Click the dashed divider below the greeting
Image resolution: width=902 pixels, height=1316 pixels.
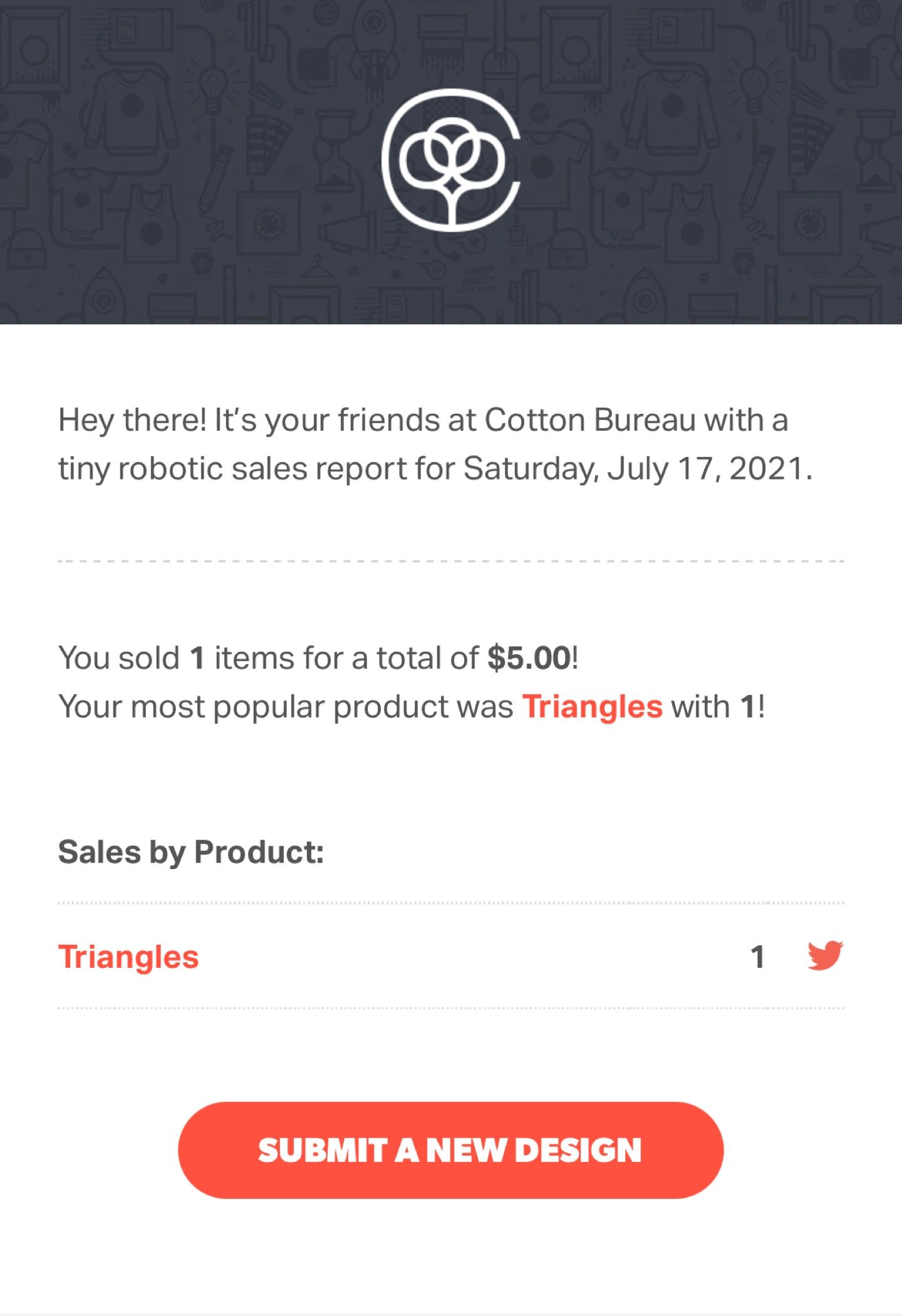tap(451, 561)
